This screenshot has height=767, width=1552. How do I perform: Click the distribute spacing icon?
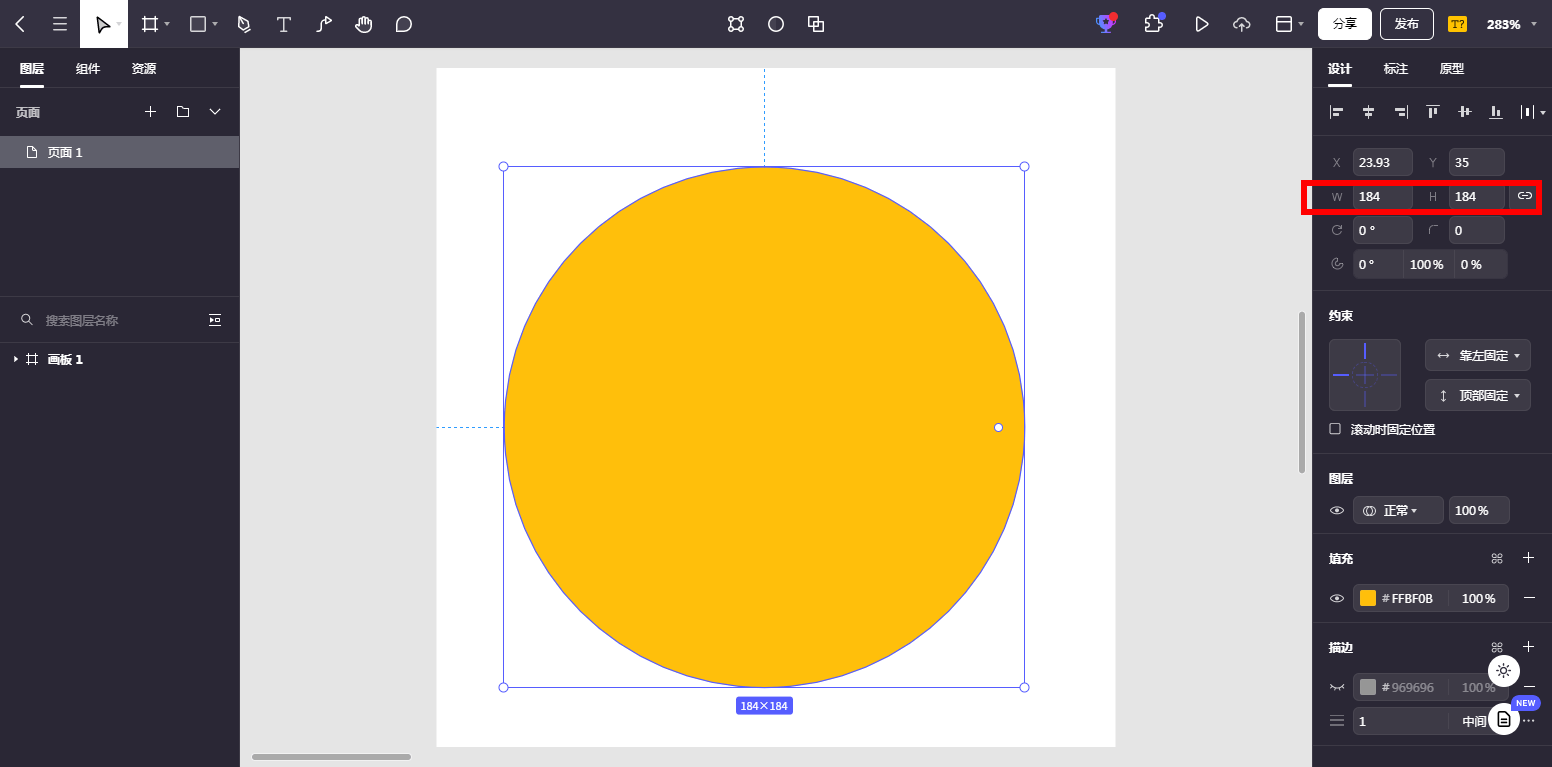point(1528,112)
